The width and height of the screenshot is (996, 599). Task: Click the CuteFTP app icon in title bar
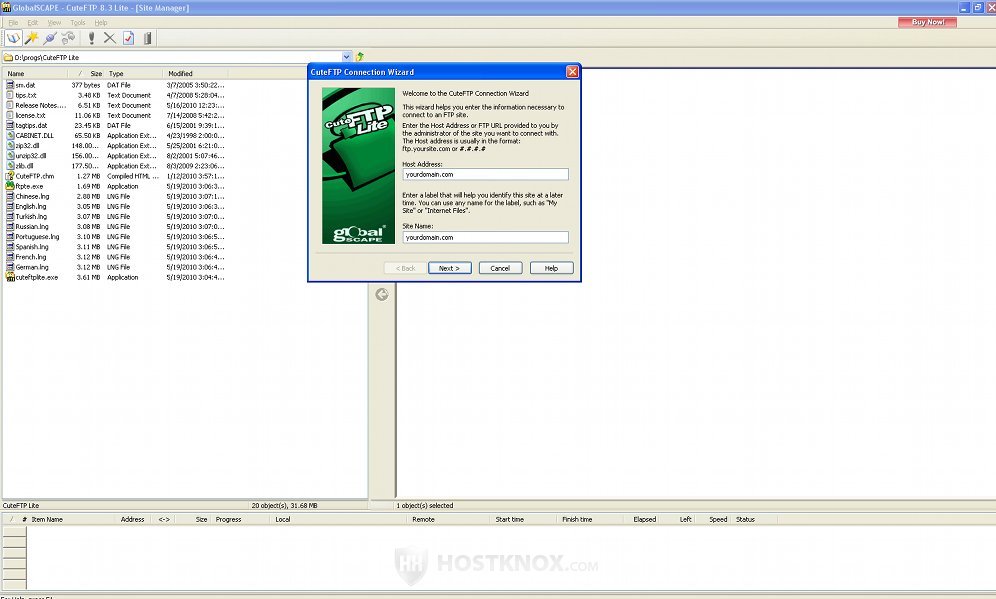click(x=6, y=8)
